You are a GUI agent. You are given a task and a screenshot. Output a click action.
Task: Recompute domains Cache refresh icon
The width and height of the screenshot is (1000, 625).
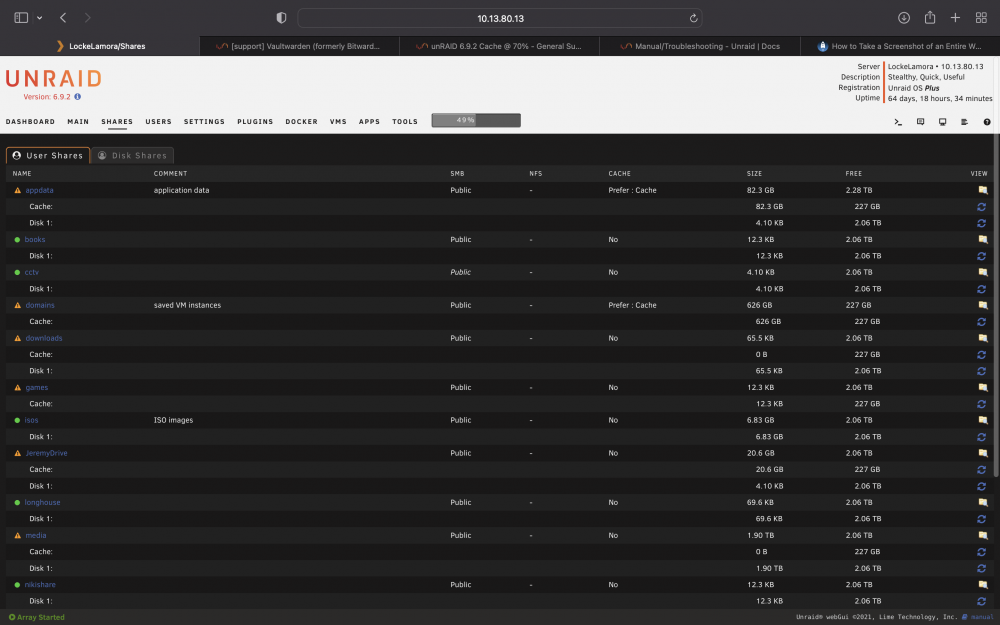[982, 322]
